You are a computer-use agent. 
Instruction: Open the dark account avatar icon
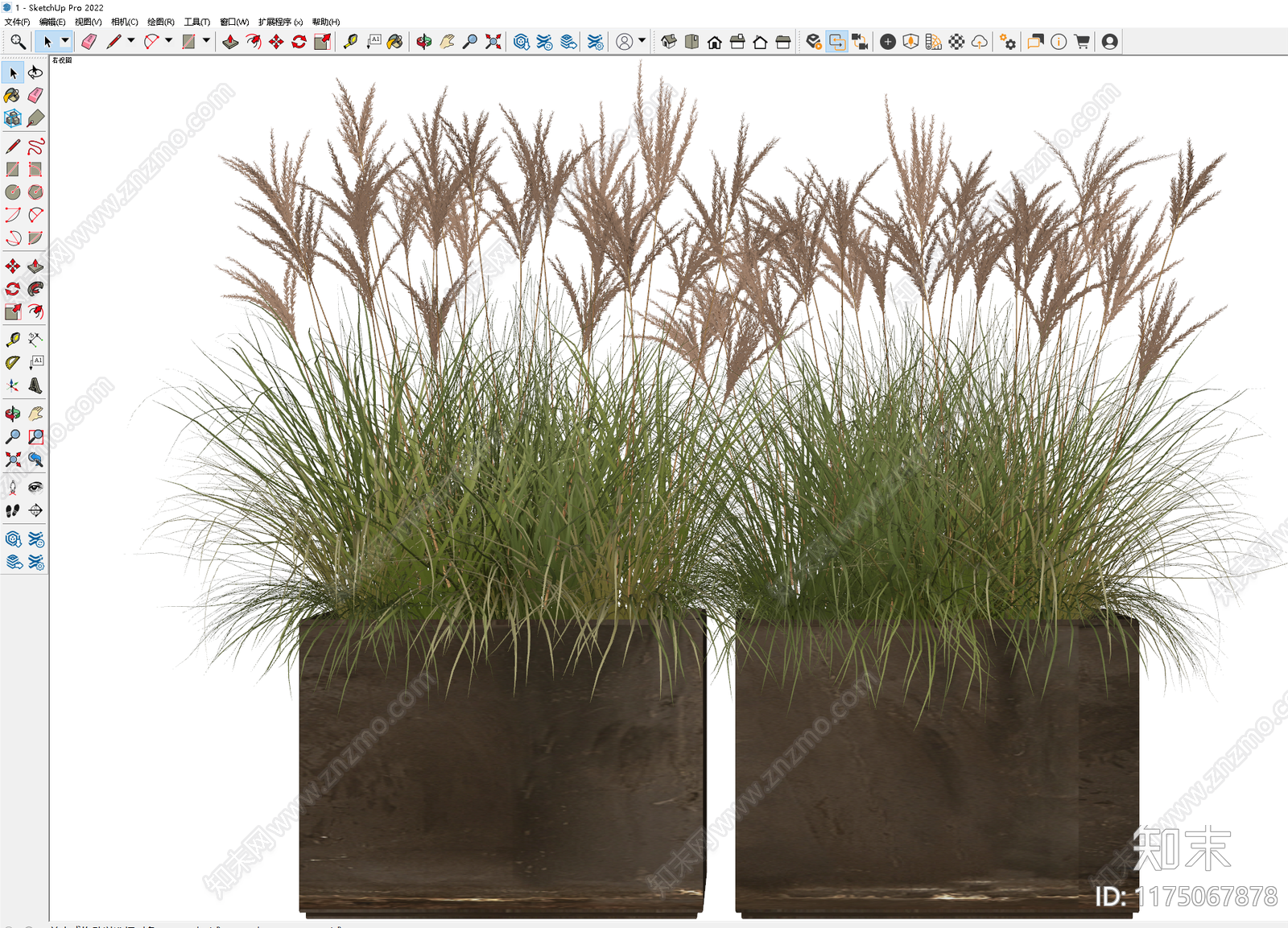[x=1110, y=42]
